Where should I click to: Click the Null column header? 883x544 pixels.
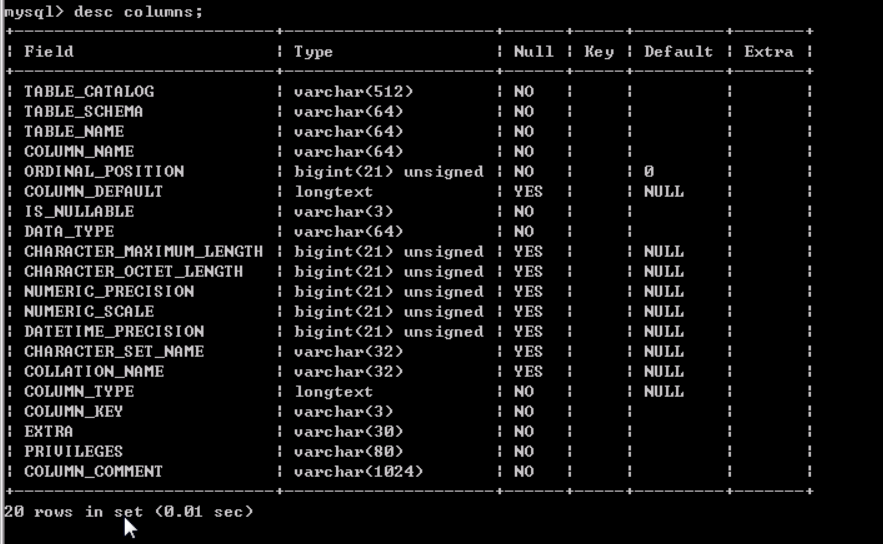click(x=533, y=52)
